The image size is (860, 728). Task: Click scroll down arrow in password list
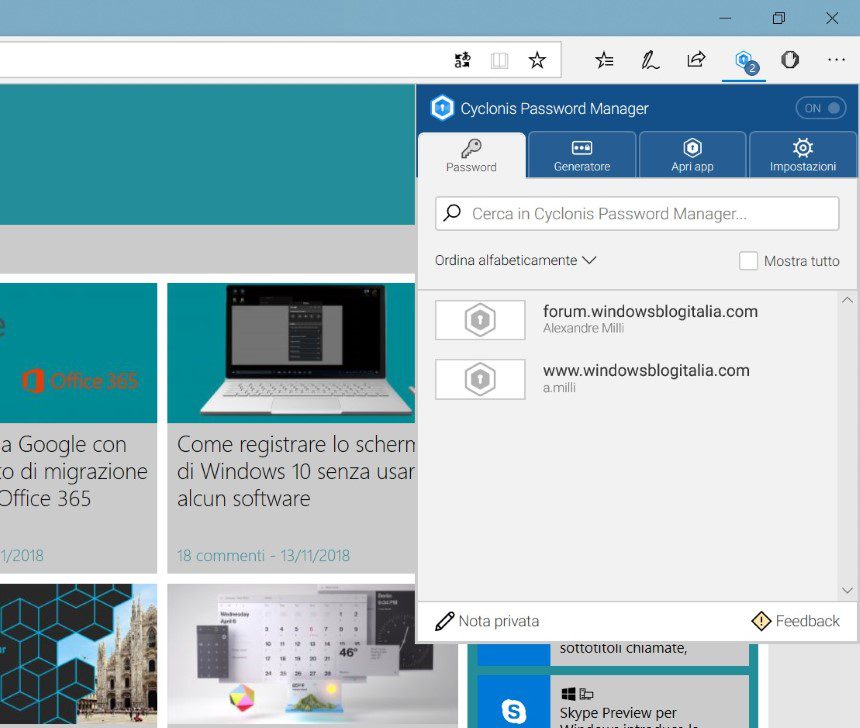coord(847,590)
